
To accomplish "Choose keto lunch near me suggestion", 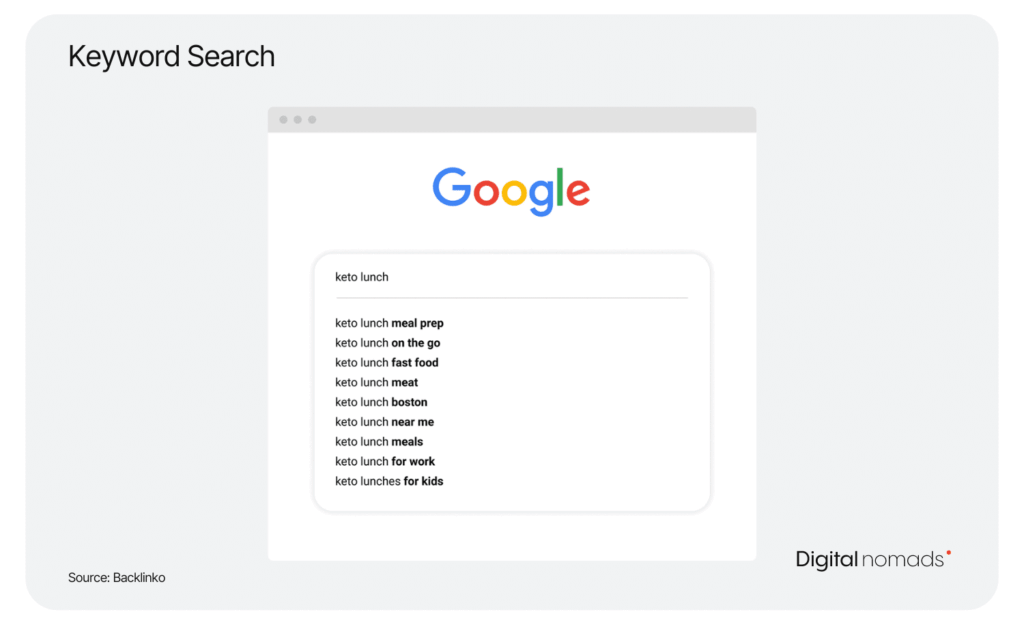I will [385, 422].
